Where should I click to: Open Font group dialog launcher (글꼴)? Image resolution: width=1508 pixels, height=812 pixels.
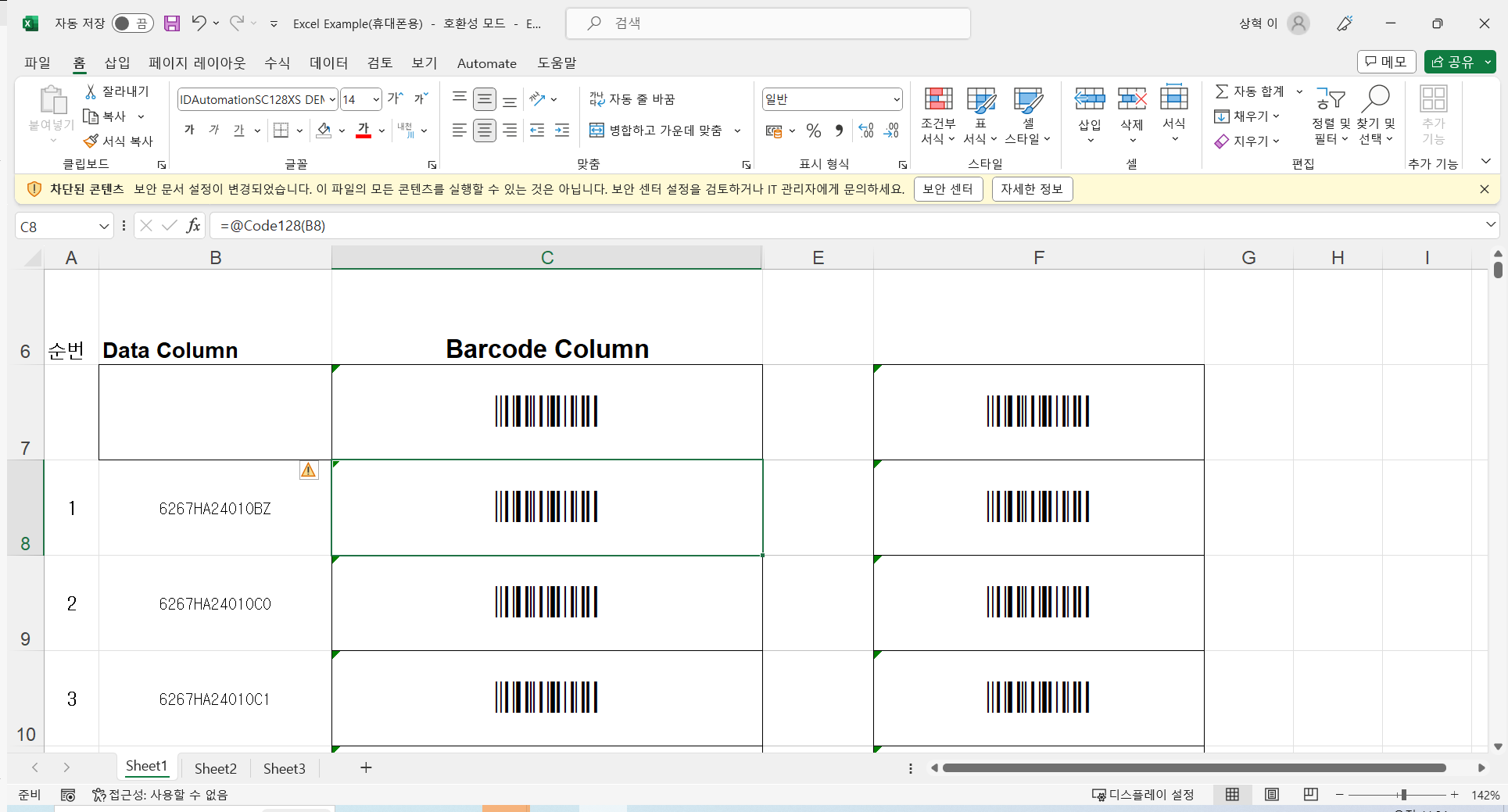tap(432, 165)
